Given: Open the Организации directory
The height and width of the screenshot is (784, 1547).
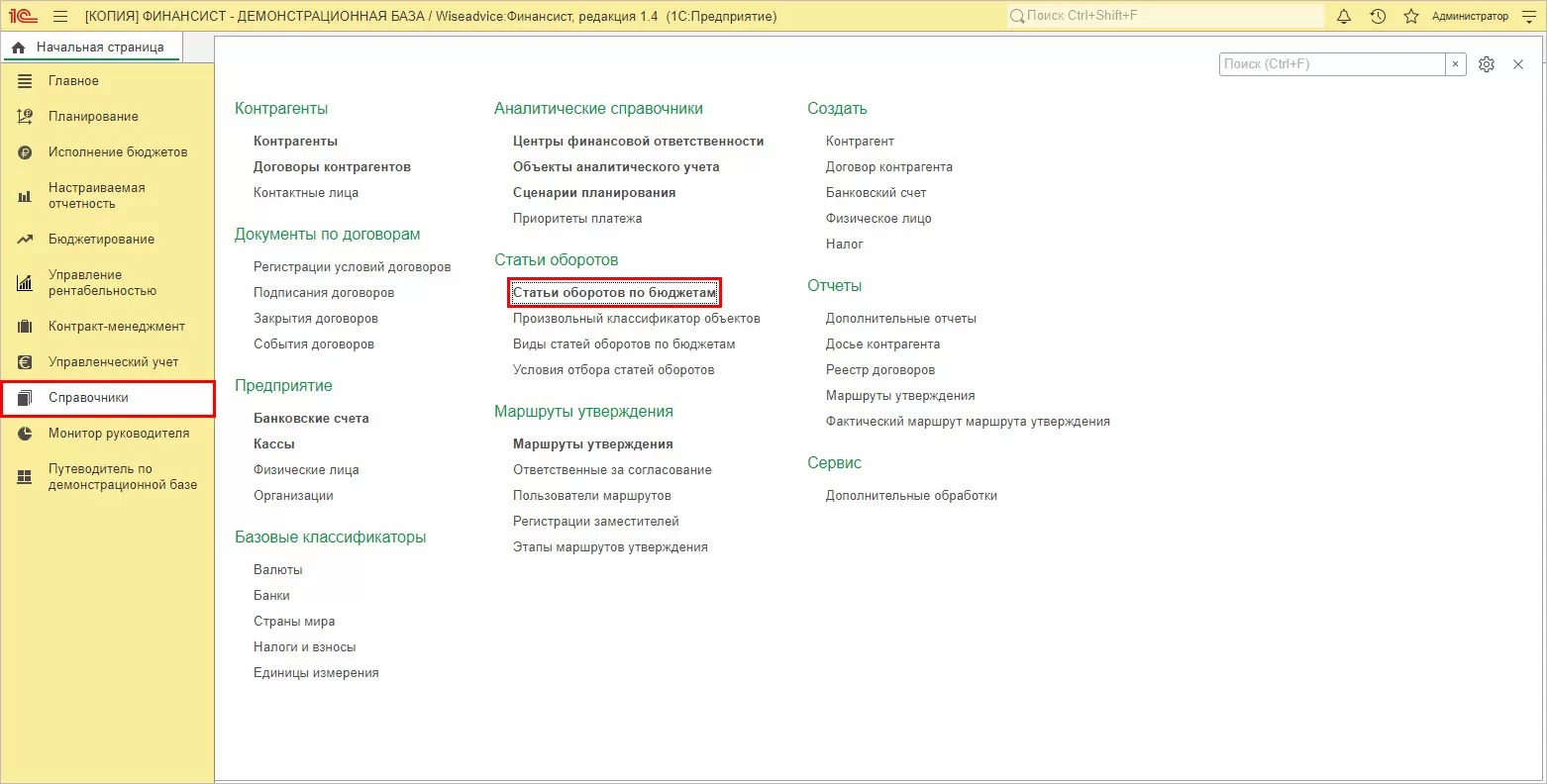Looking at the screenshot, I should [293, 496].
